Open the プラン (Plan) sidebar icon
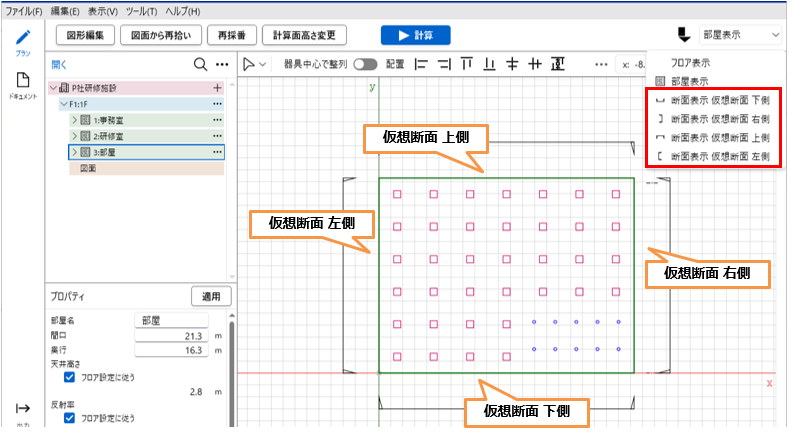The image size is (790, 436). 22,41
